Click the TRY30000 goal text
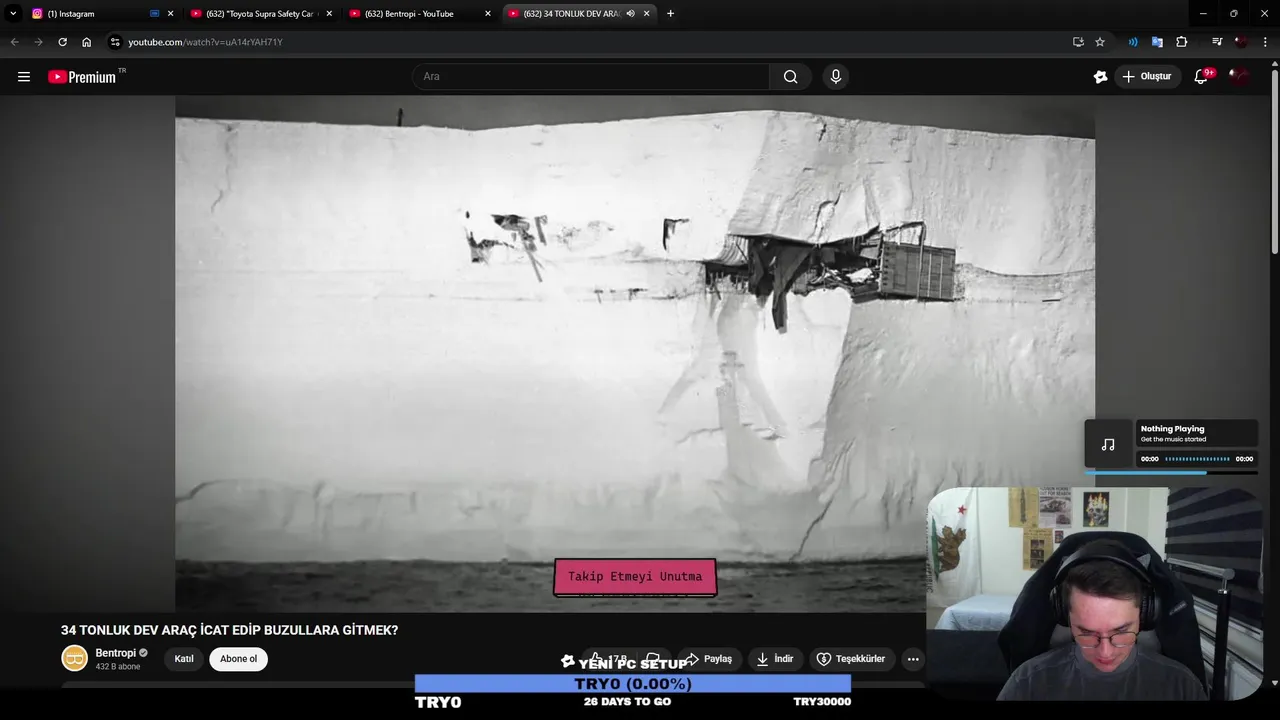Screen dimensions: 1280x720 tap(822, 702)
